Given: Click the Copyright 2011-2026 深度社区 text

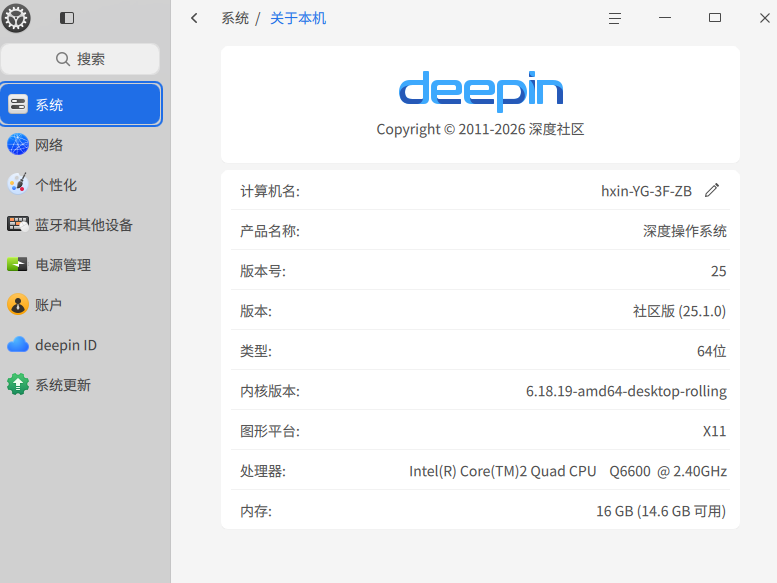Looking at the screenshot, I should point(480,129).
